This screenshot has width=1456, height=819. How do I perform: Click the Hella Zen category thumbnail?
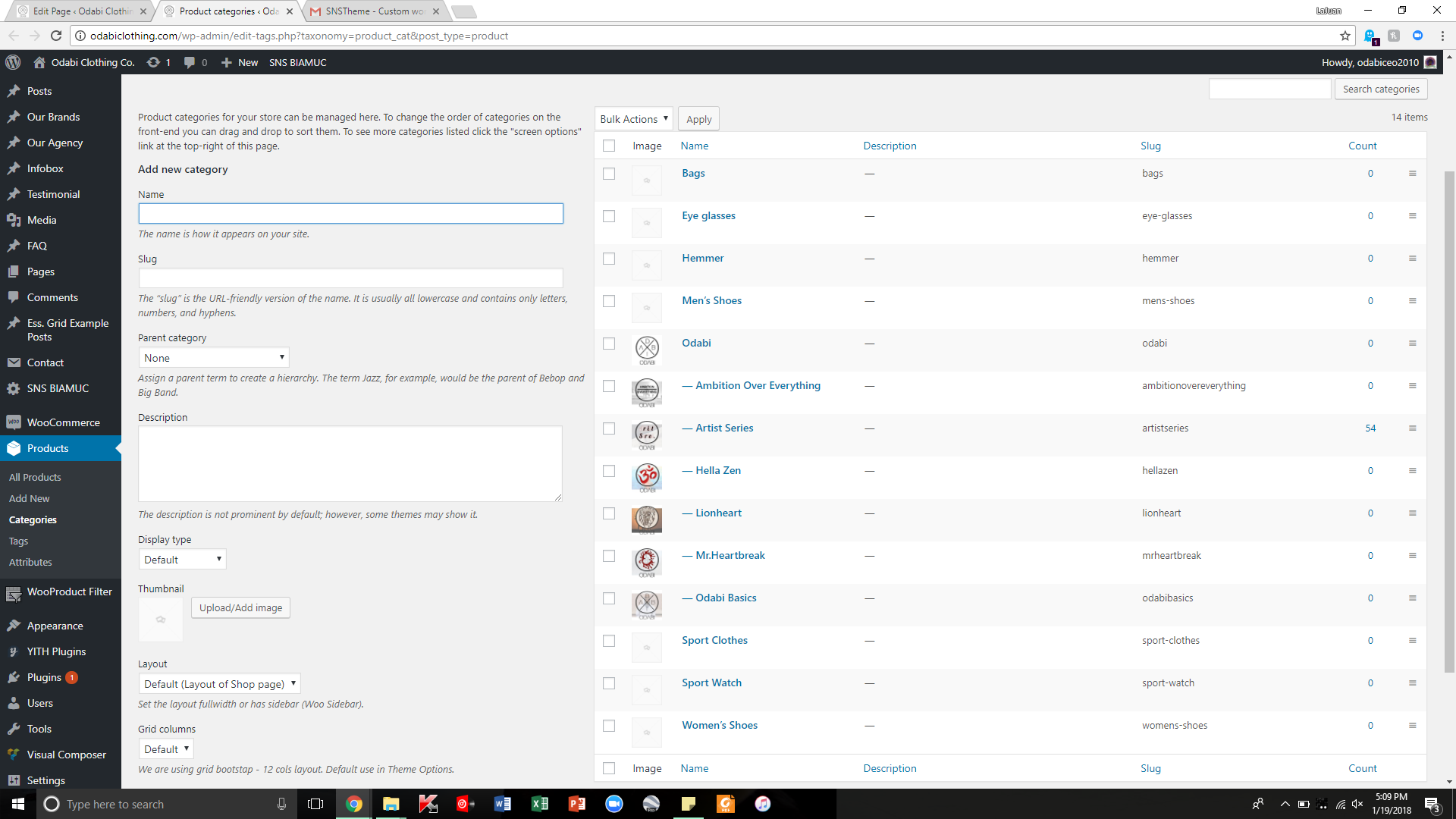tap(646, 476)
